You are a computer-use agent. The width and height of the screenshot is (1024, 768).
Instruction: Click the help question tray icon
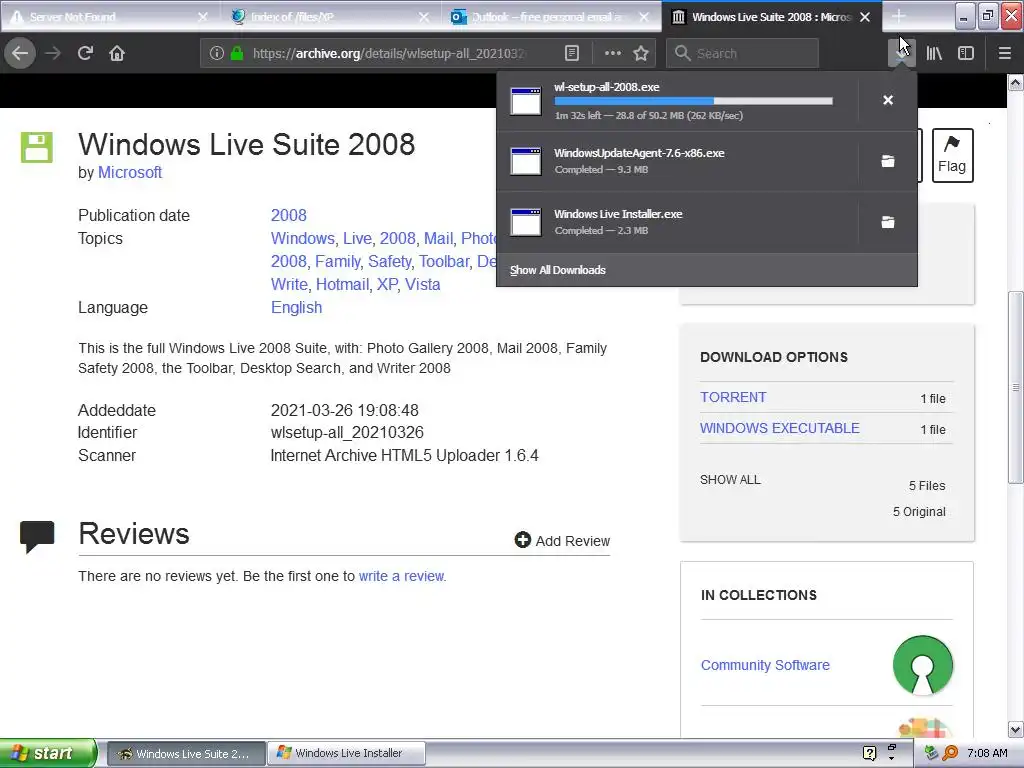pos(869,753)
